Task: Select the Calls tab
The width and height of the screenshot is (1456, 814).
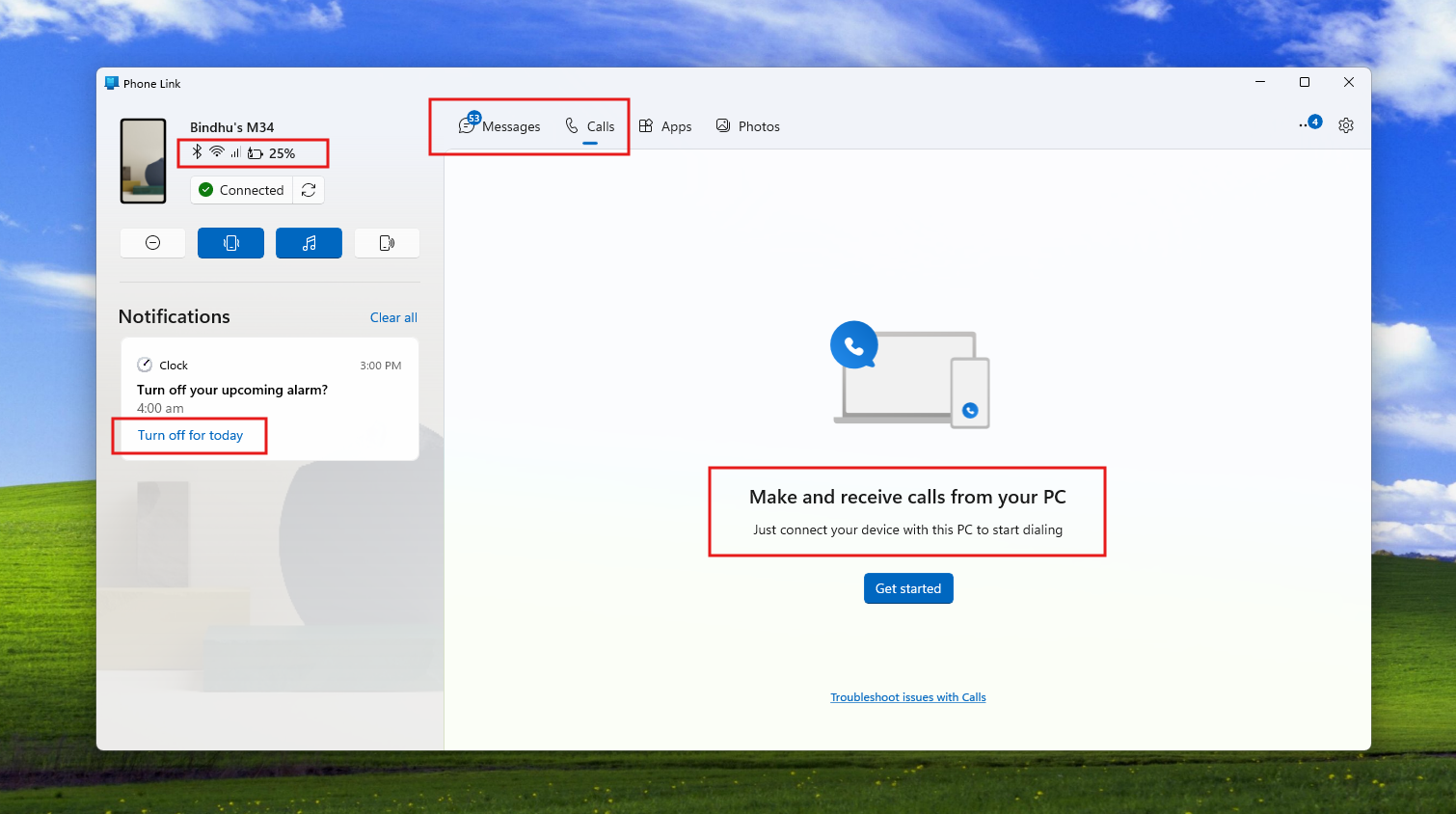Action: pyautogui.click(x=590, y=126)
